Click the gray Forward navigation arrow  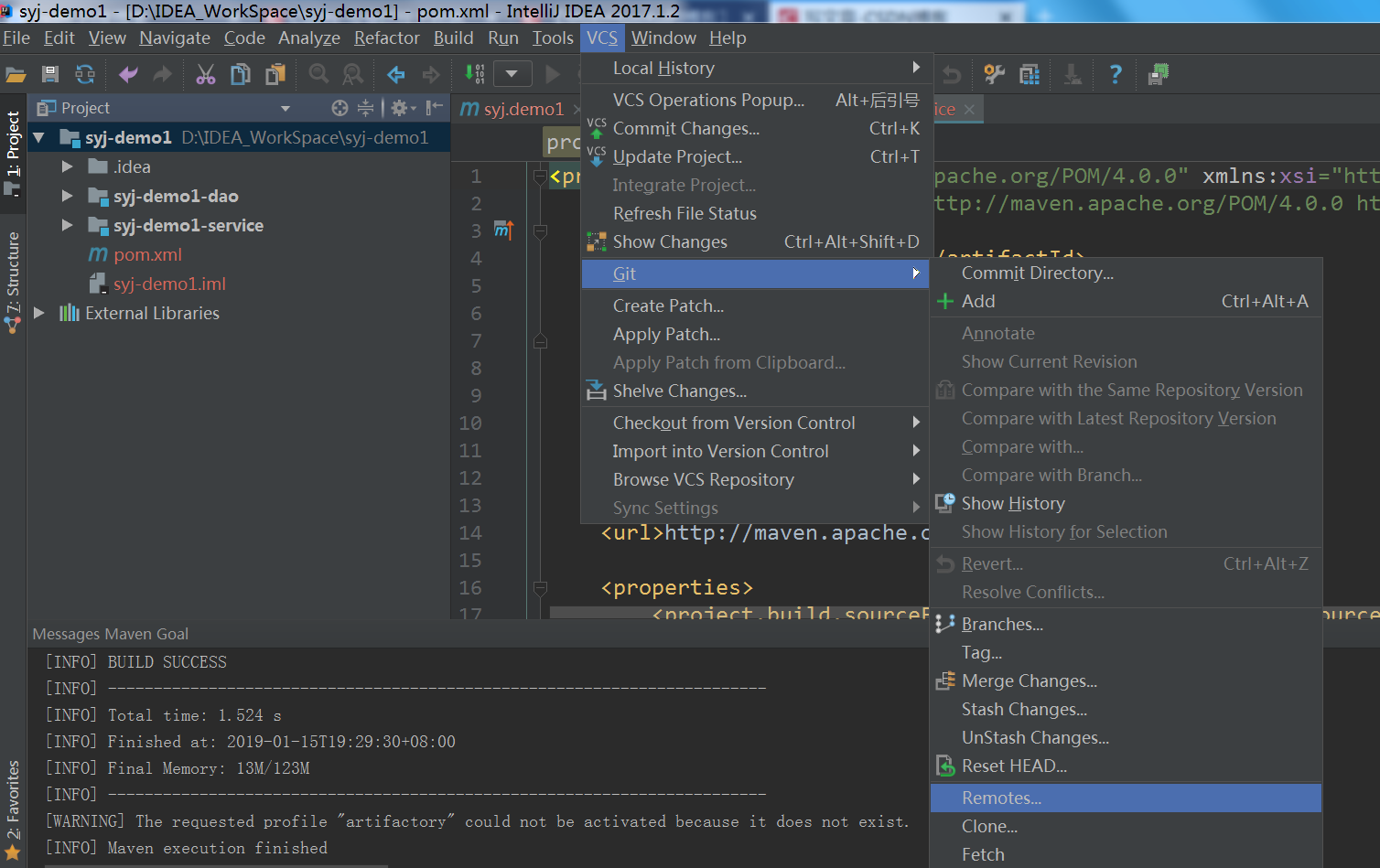tap(430, 74)
